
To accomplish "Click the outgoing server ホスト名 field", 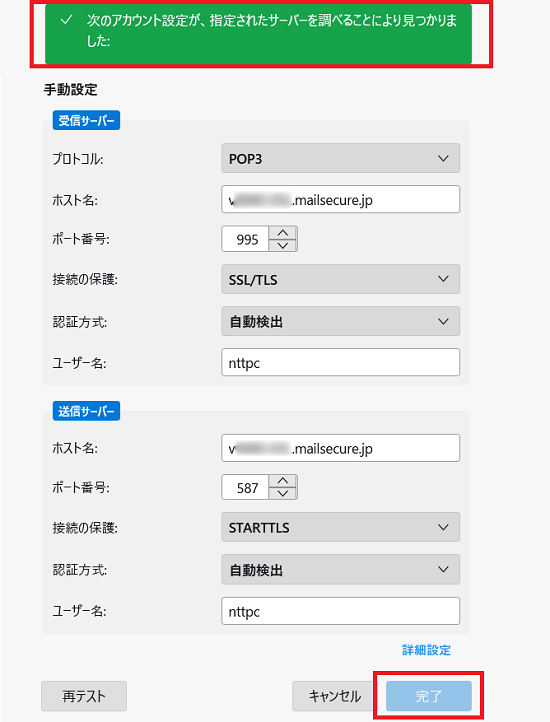I will [x=340, y=448].
